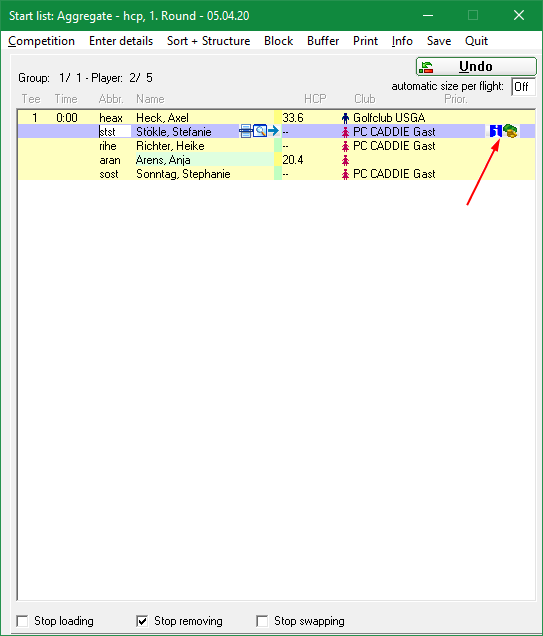Click the blue arrow icon beside Stökle, Stefanie
543x636 pixels.
273,131
